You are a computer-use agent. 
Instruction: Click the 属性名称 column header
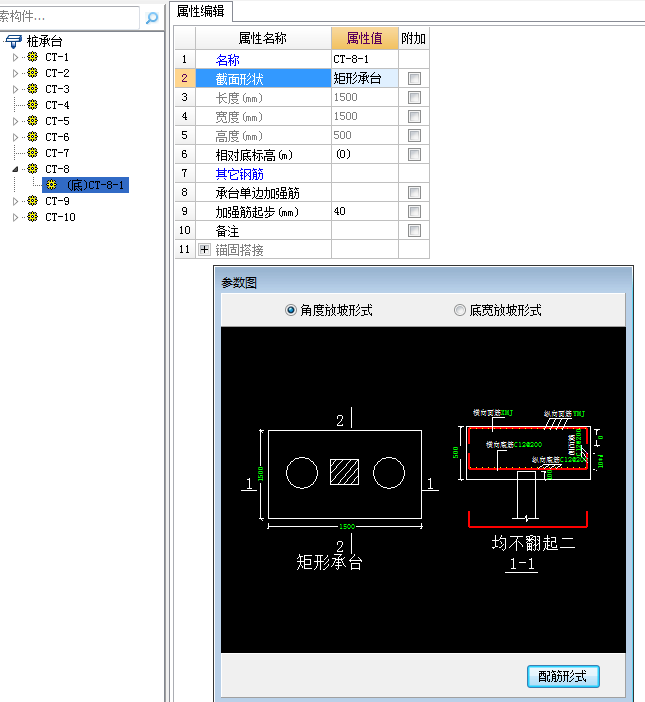click(263, 39)
